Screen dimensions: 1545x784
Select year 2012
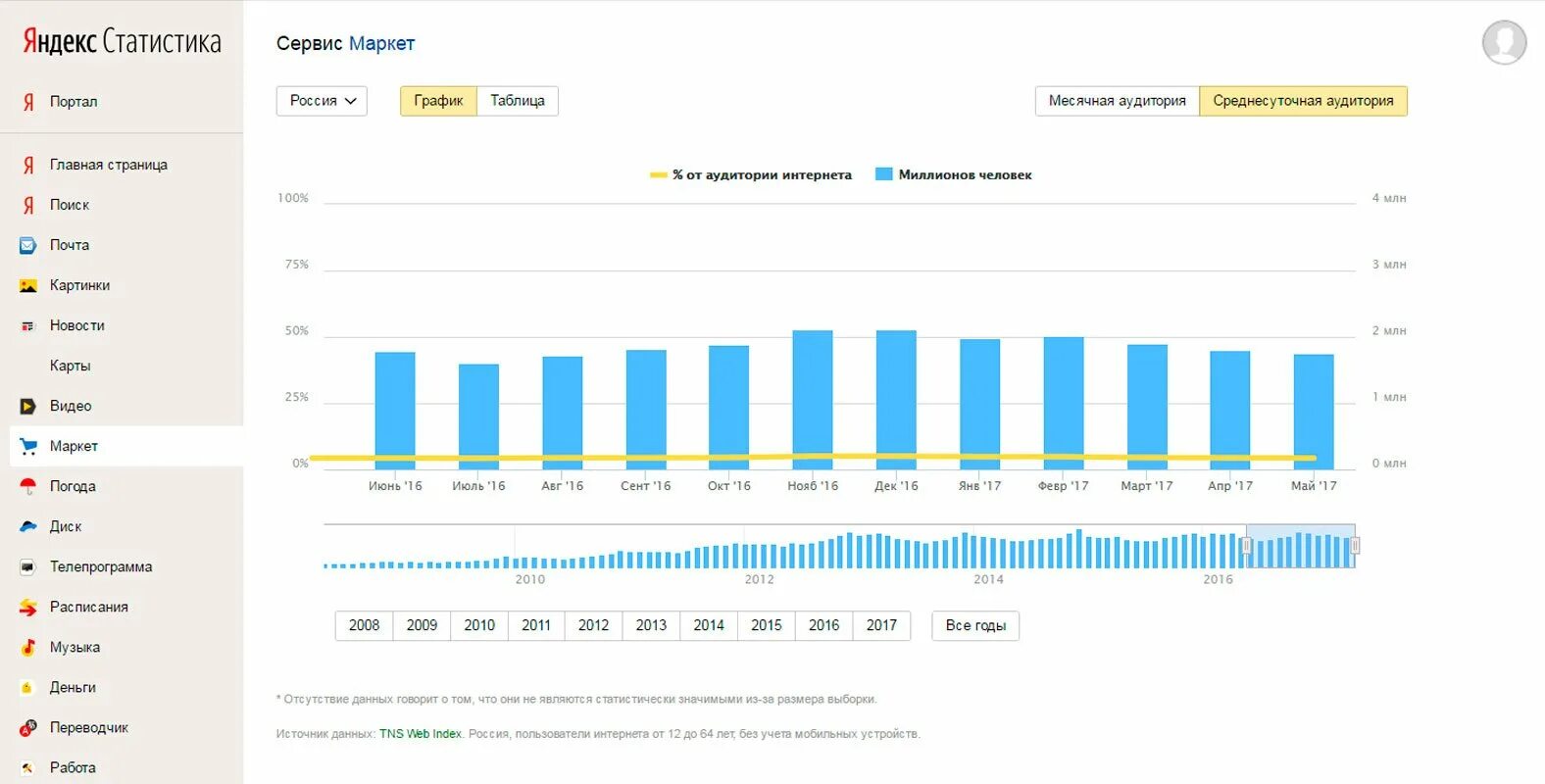tap(593, 625)
